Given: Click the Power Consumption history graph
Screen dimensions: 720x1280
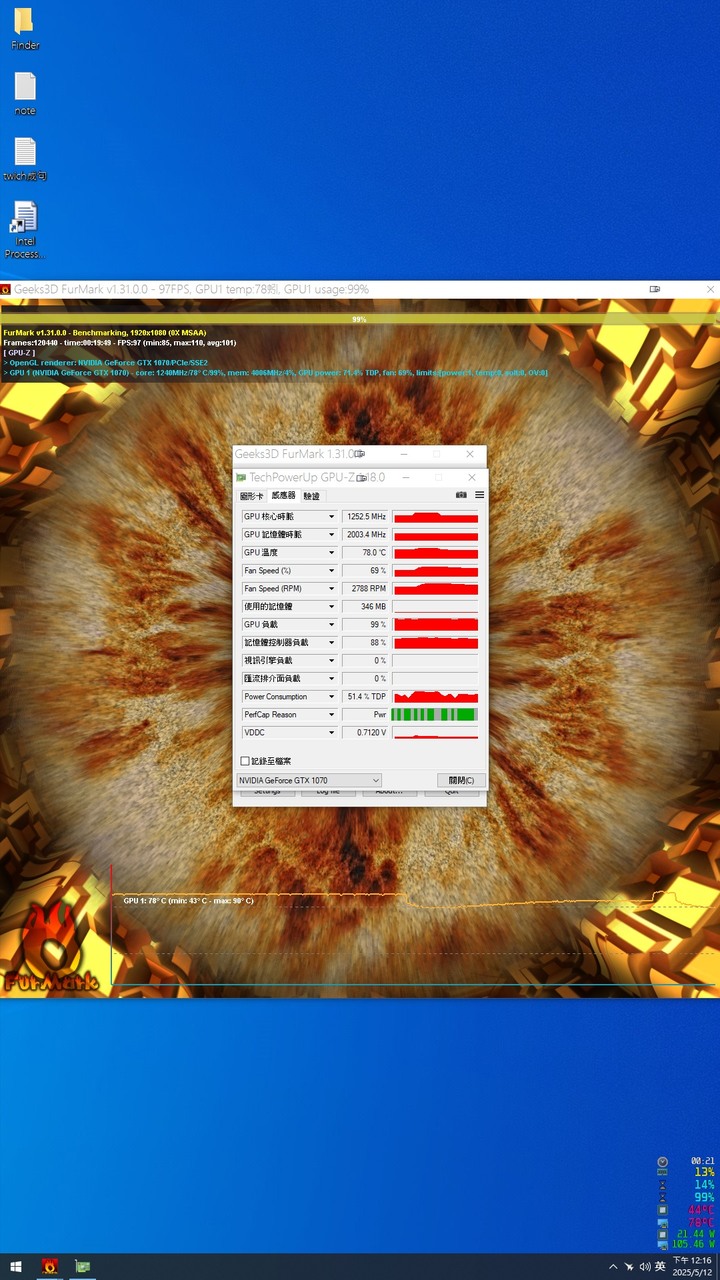Looking at the screenshot, I should [435, 697].
